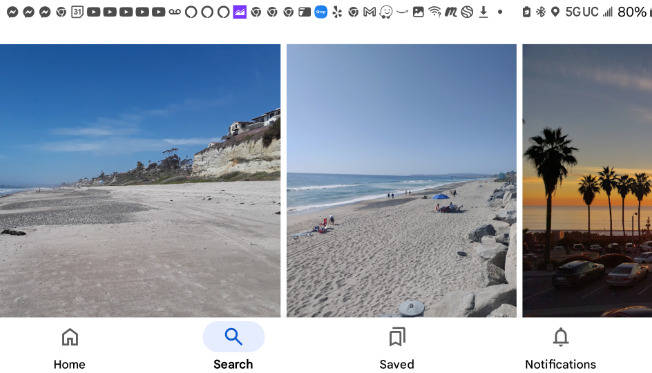Screen dimensions: 652x373
Task: Tap the Bluetooth status icon
Action: (x=541, y=12)
